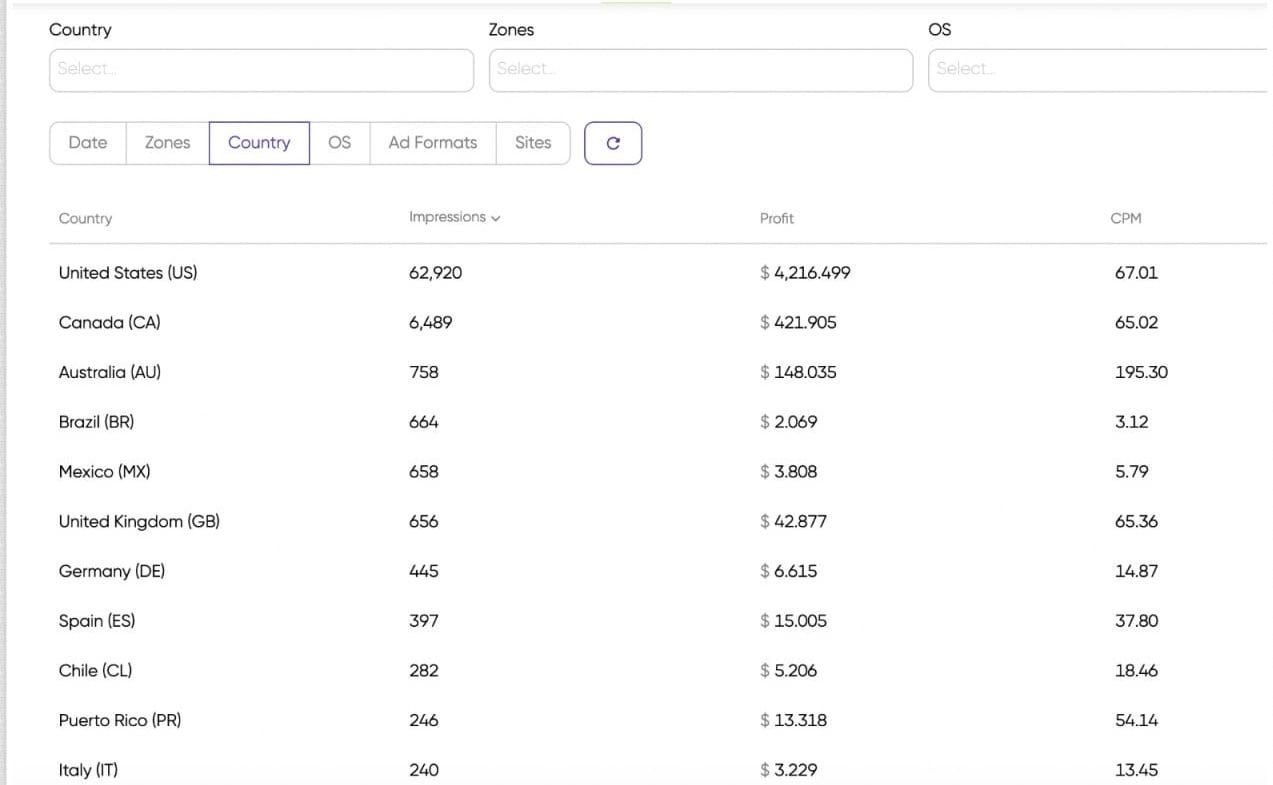Switch to the Date tab

(x=87, y=142)
